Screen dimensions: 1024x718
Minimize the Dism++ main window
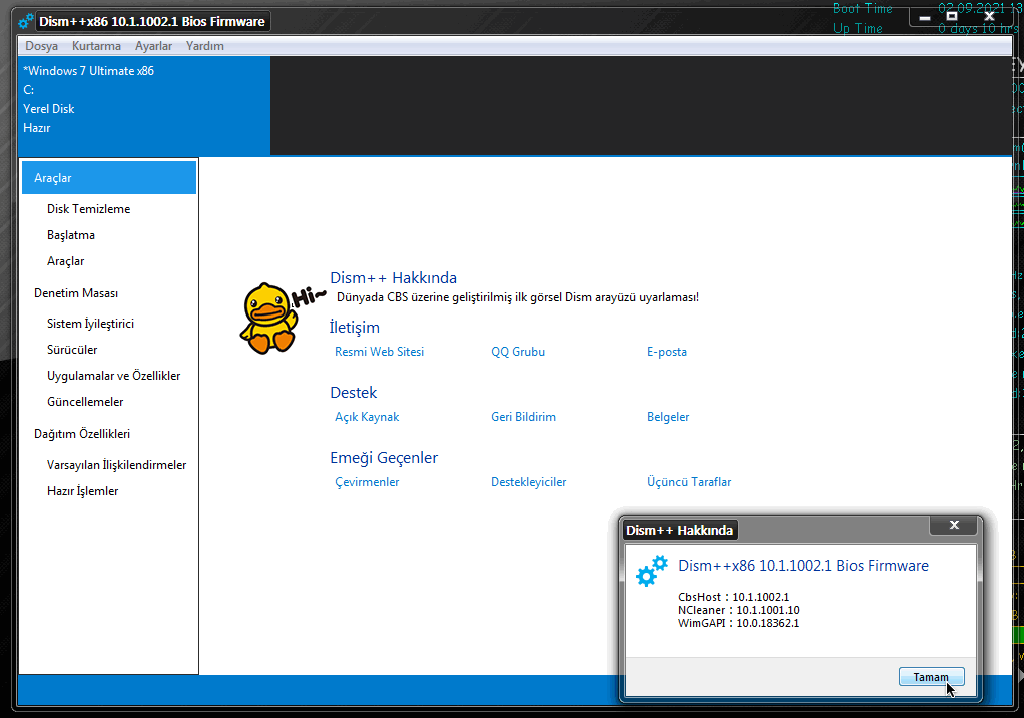point(925,18)
